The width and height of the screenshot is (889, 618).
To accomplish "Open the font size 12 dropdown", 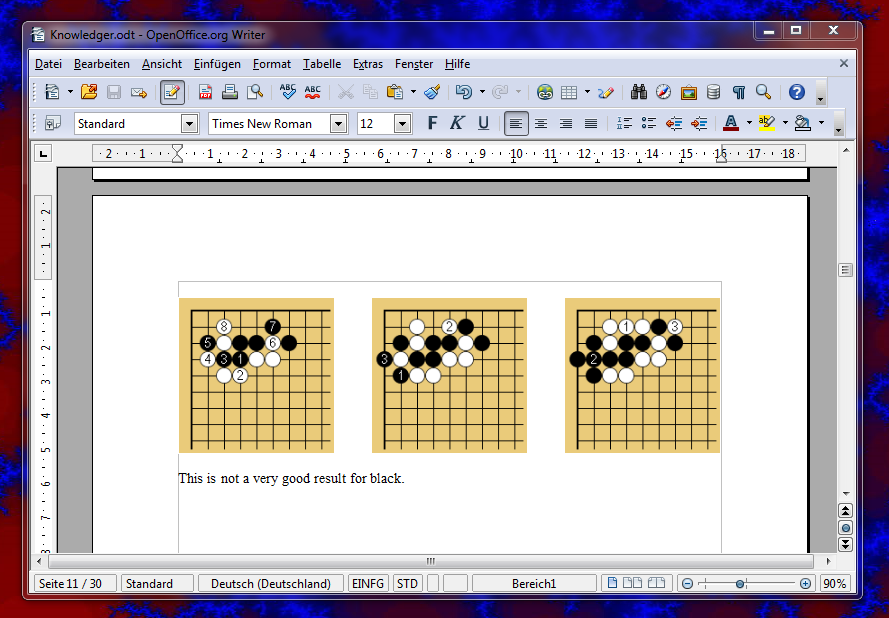I will click(x=402, y=124).
